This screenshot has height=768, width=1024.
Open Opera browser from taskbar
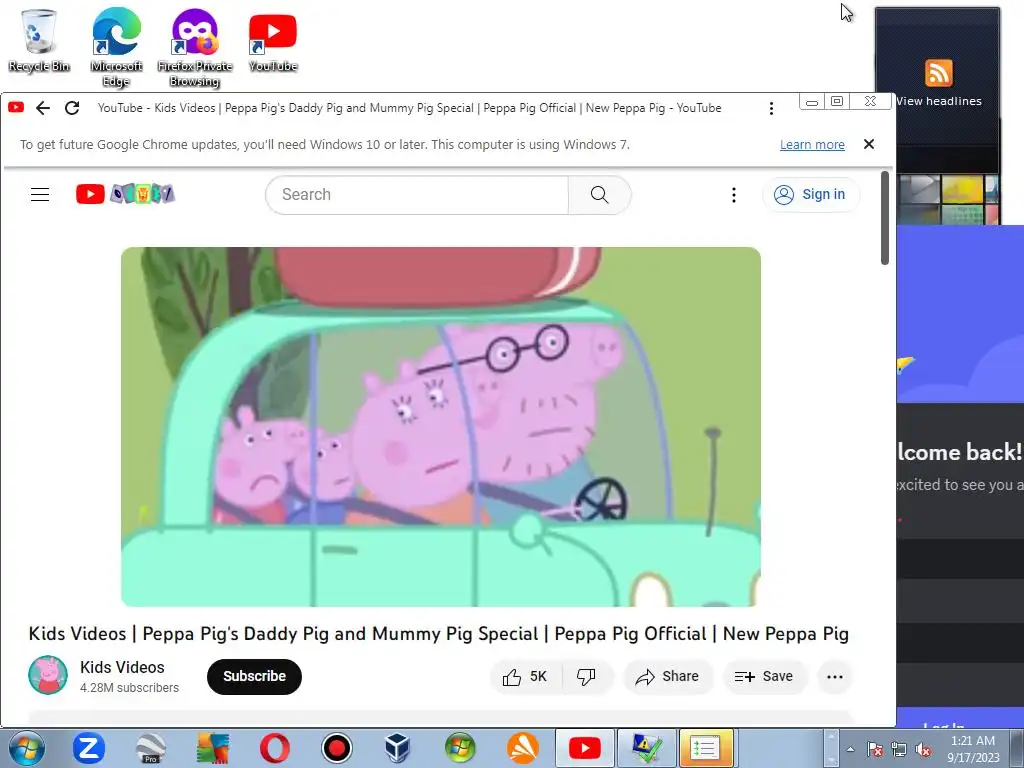(274, 748)
